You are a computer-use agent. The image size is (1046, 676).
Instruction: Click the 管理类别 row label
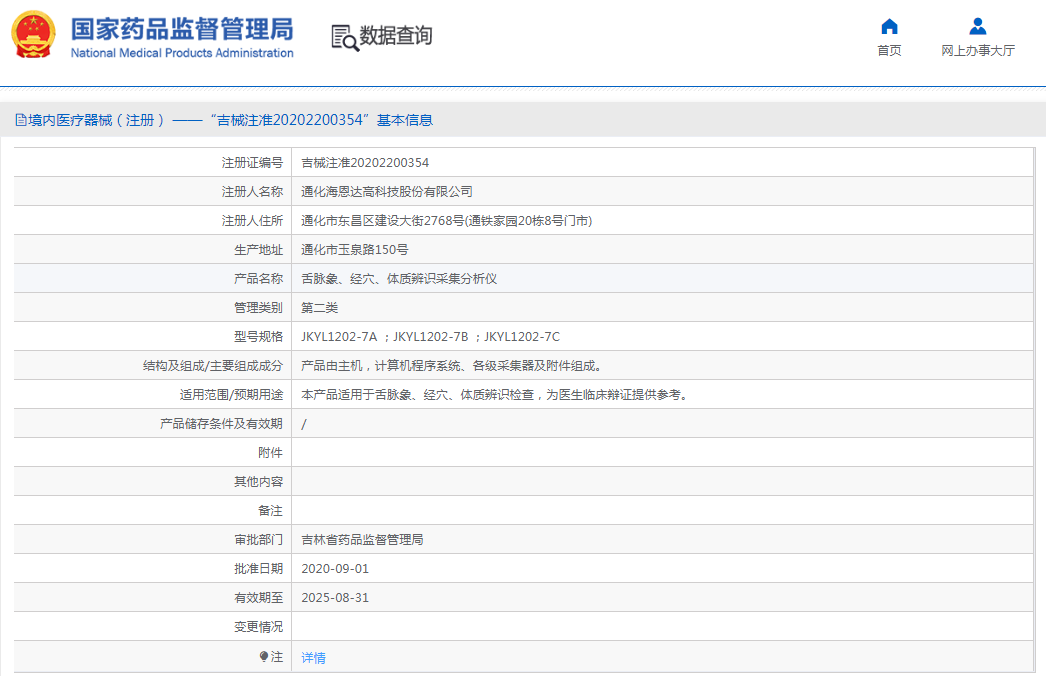pos(258,308)
